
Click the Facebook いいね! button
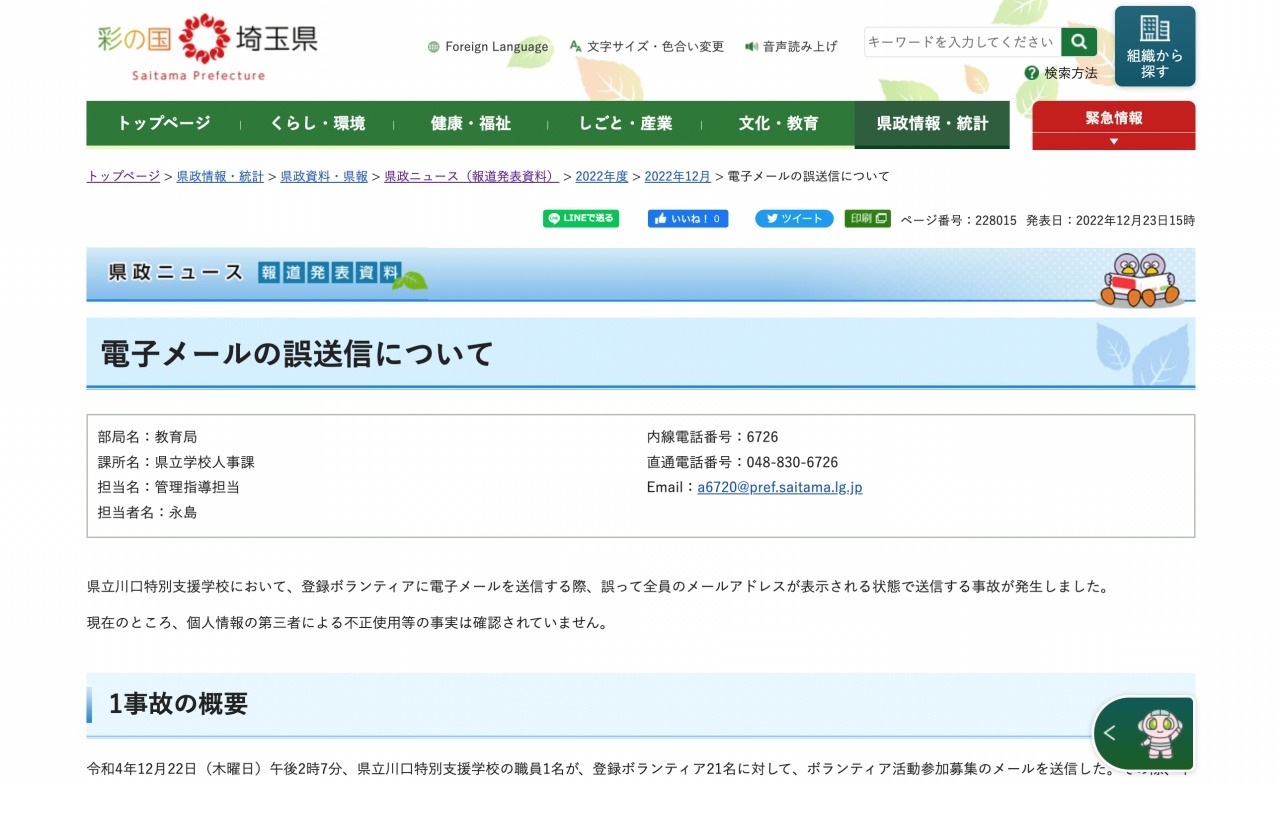coord(687,219)
